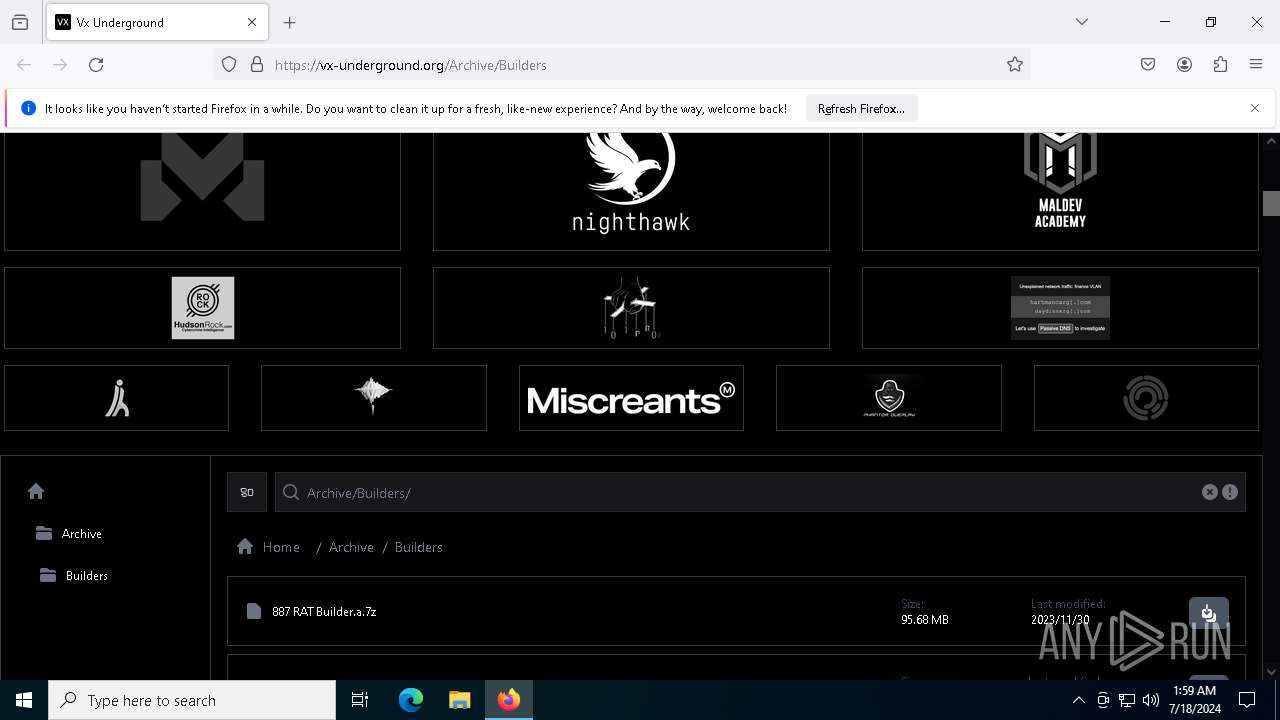The width and height of the screenshot is (1280, 720).
Task: Open the Phantom sponsor banner with mask logo
Action: [889, 398]
